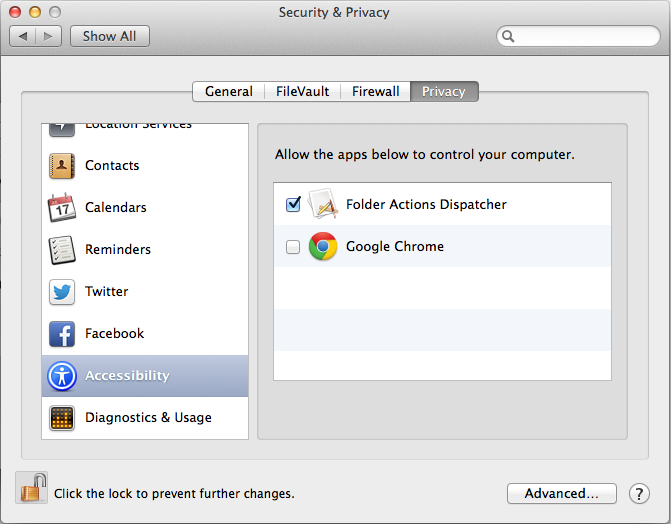671x524 pixels.
Task: Click the Reminders checklist icon
Action: (x=62, y=250)
